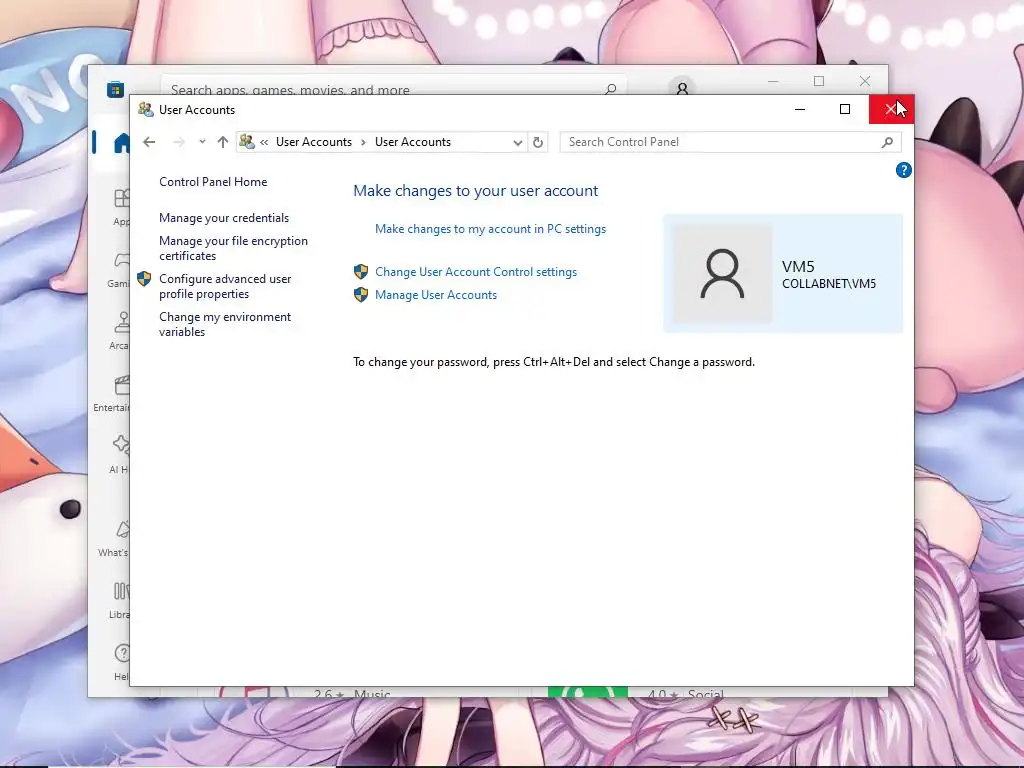
Task: Open Change my environment variables
Action: (x=225, y=324)
